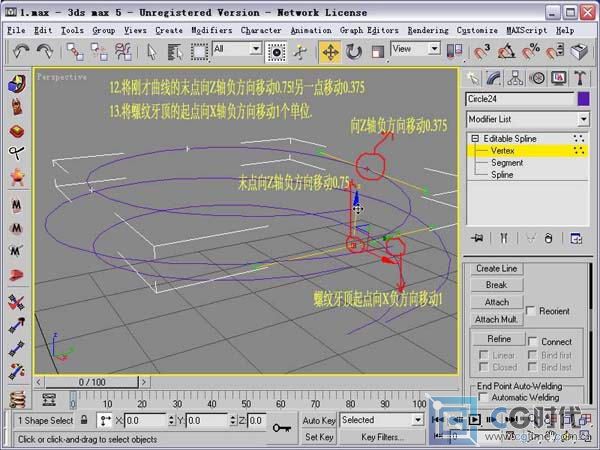Toggle the Bind last checkbox
The width and height of the screenshot is (600, 450).
click(x=532, y=367)
